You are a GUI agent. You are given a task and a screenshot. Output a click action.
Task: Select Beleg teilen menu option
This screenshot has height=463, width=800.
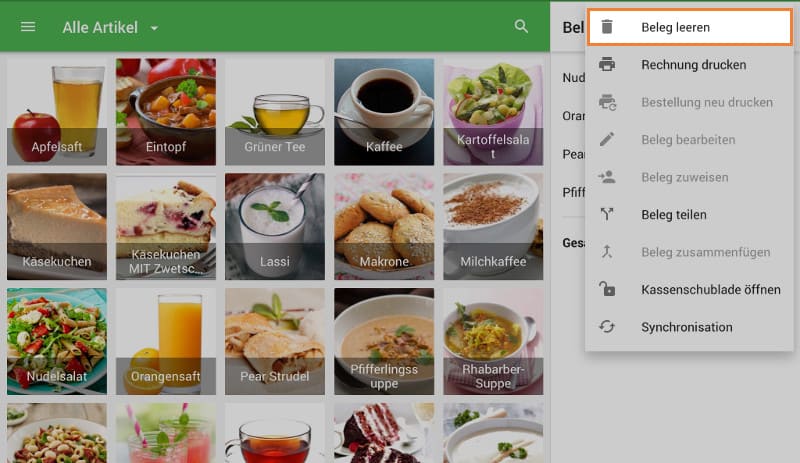[x=673, y=214]
